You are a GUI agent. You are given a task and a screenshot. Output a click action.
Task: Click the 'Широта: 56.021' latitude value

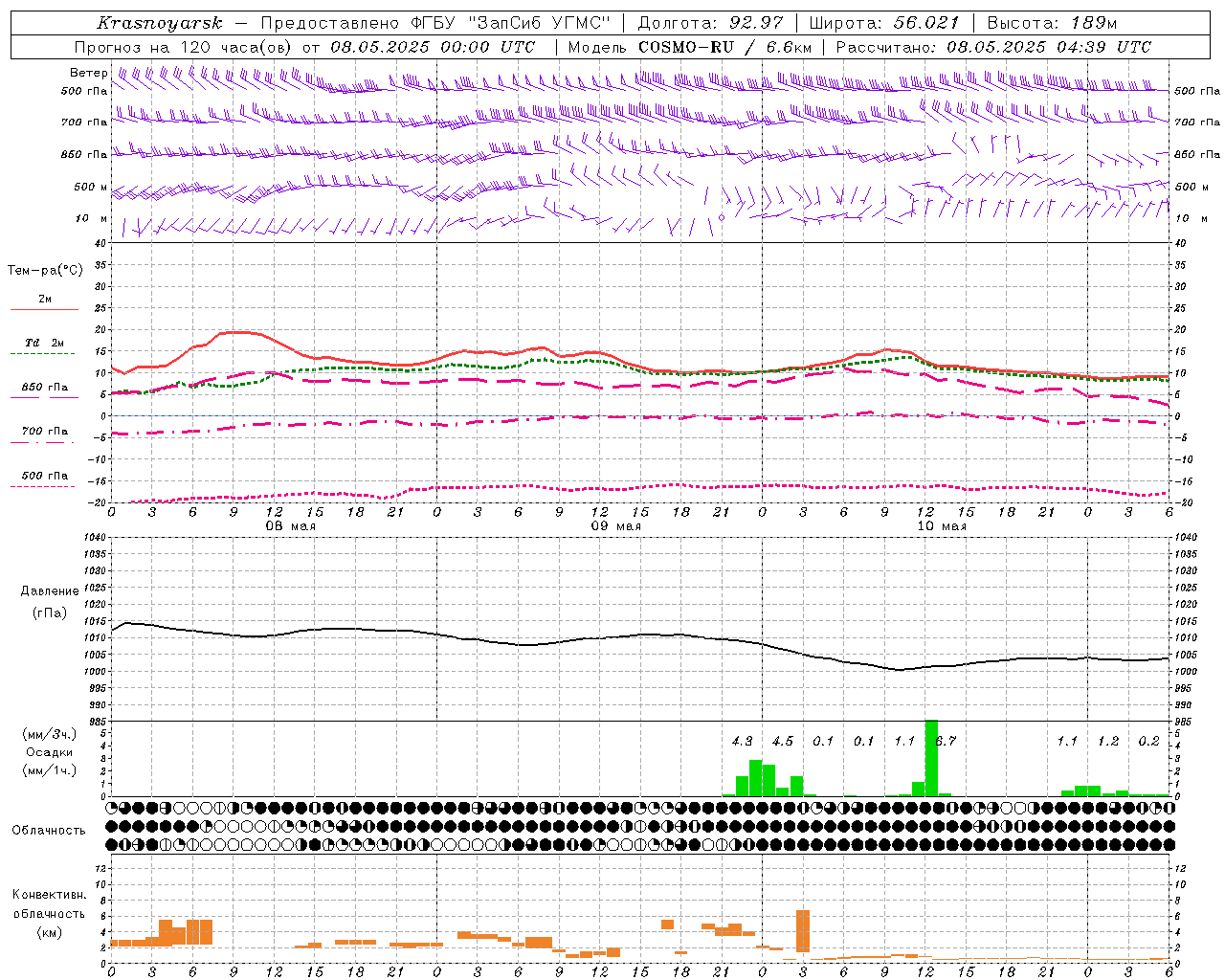coord(883,23)
